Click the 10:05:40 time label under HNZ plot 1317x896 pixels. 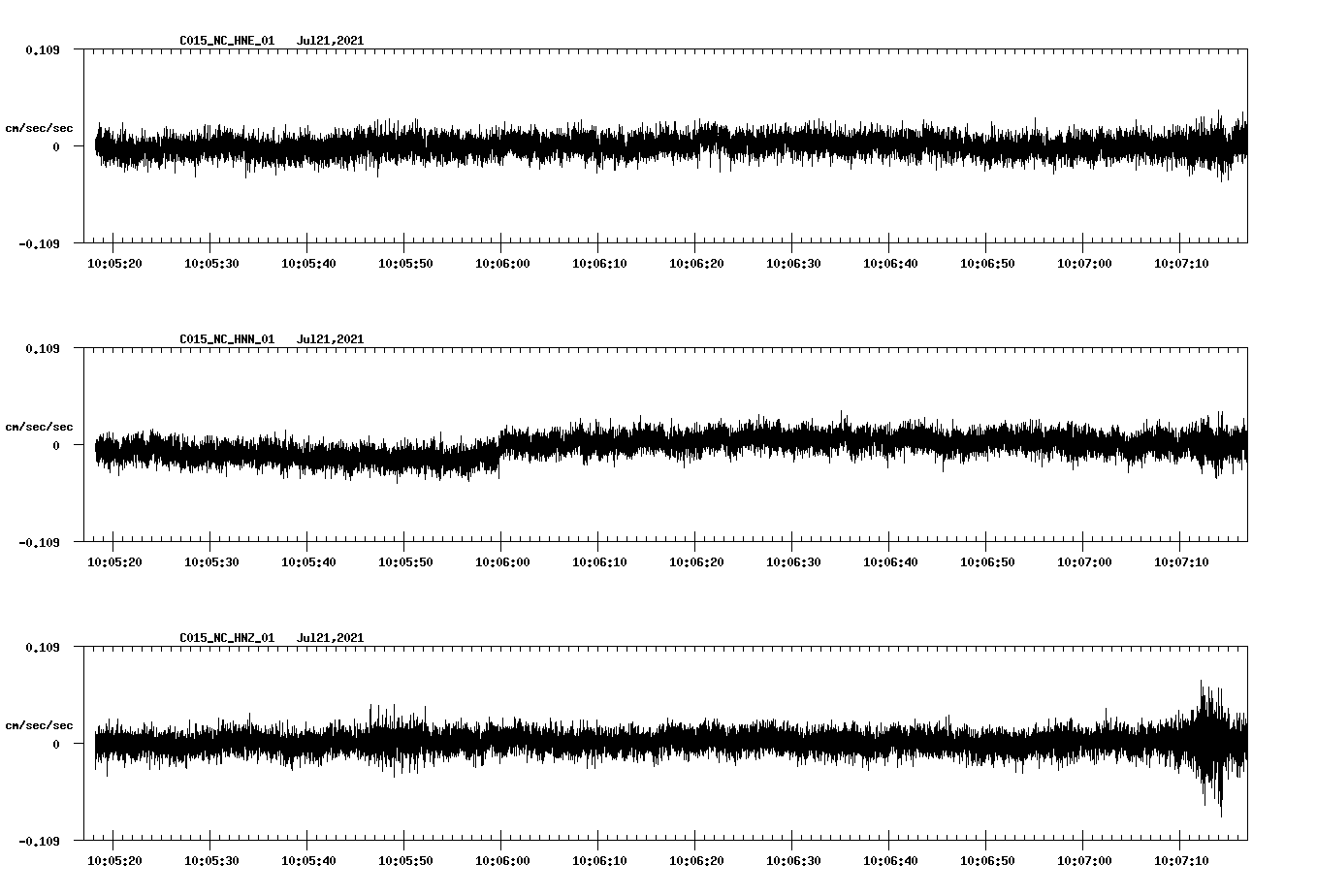click(308, 861)
